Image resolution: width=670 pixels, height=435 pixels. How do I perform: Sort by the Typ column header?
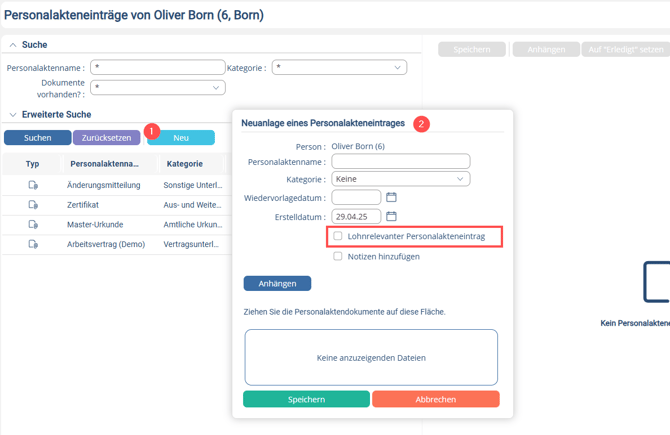click(x=32, y=164)
